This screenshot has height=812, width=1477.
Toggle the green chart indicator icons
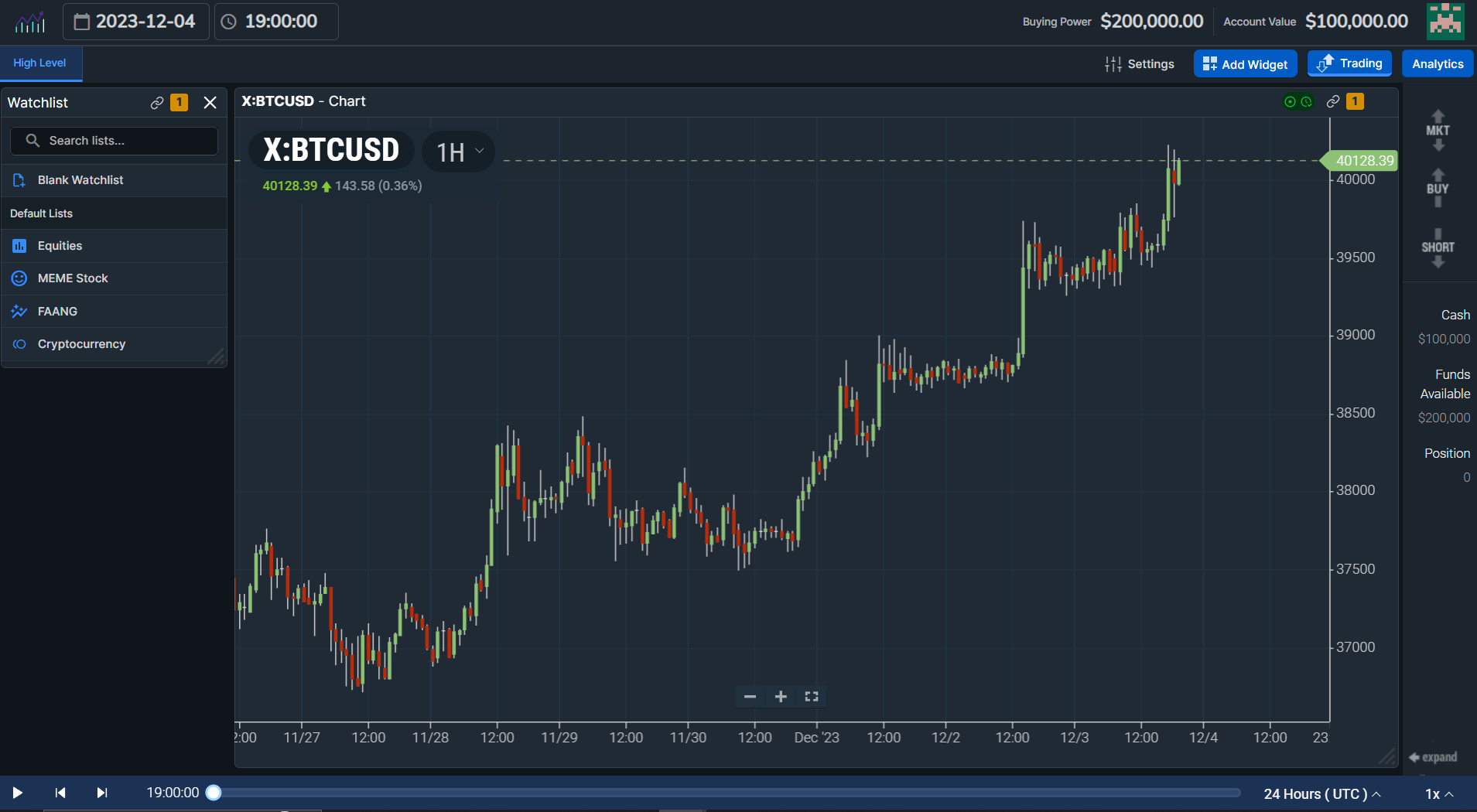(x=1298, y=101)
